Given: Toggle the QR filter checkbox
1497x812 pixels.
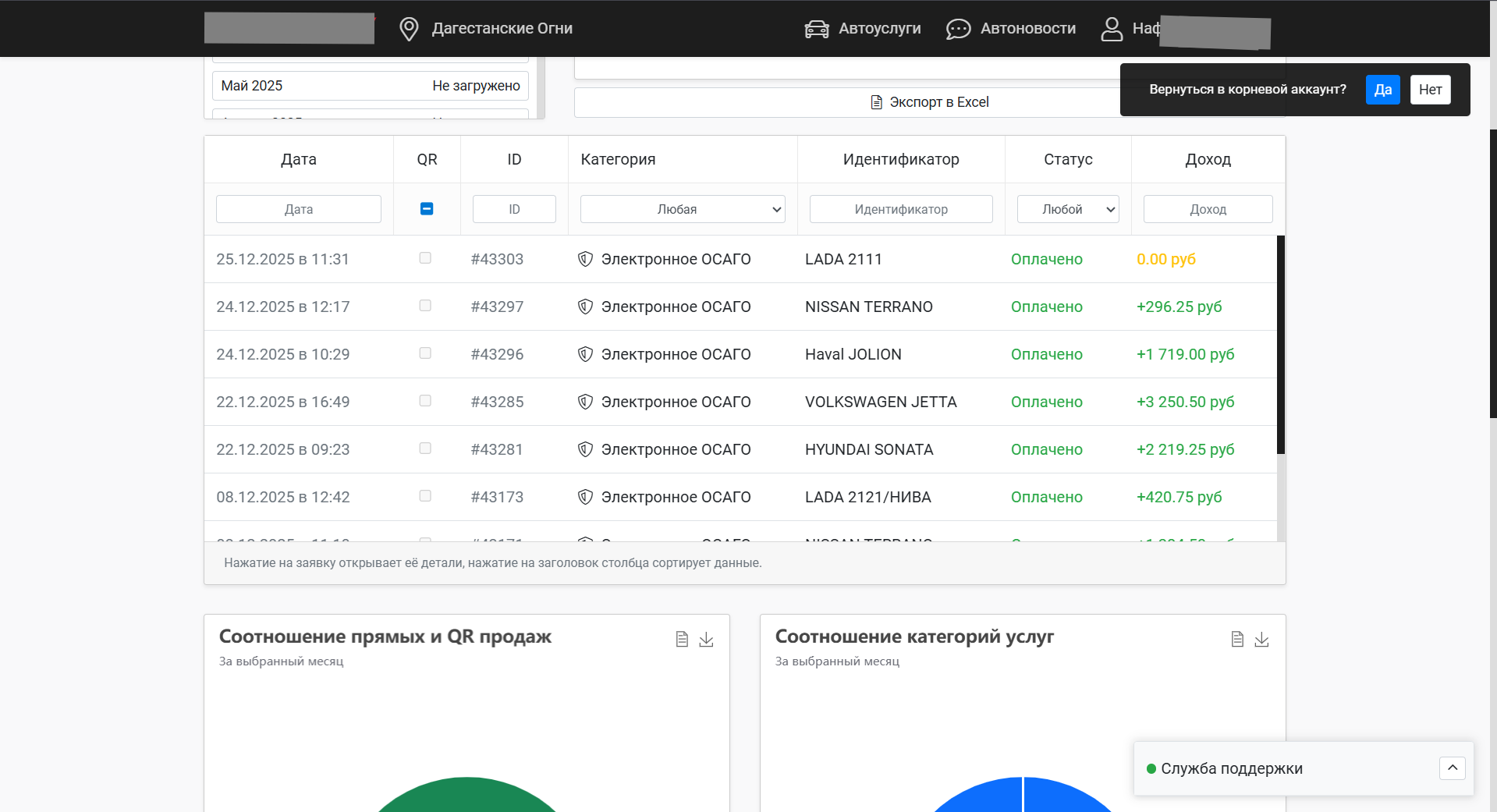Looking at the screenshot, I should coord(427,209).
